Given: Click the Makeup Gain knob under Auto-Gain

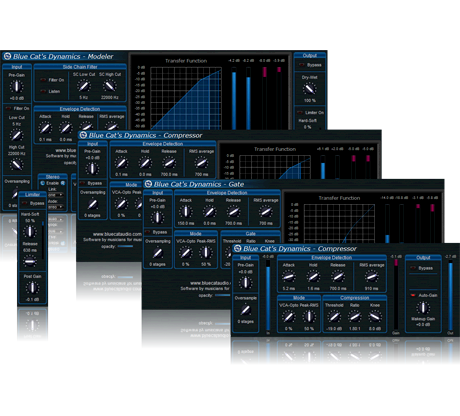Looking at the screenshot, I should pyautogui.click(x=423, y=308).
